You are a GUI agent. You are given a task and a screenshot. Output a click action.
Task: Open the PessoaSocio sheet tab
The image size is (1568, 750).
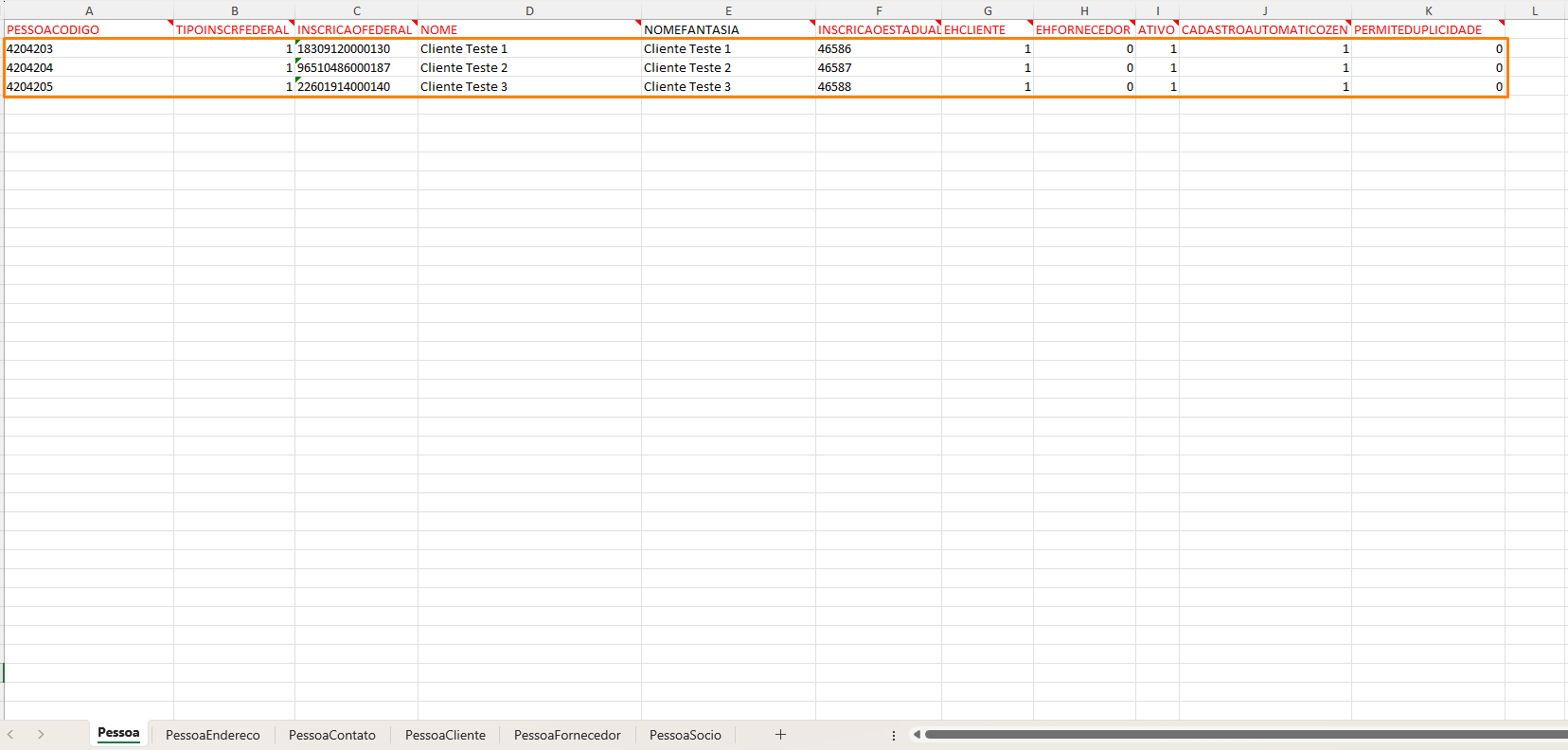coord(685,735)
